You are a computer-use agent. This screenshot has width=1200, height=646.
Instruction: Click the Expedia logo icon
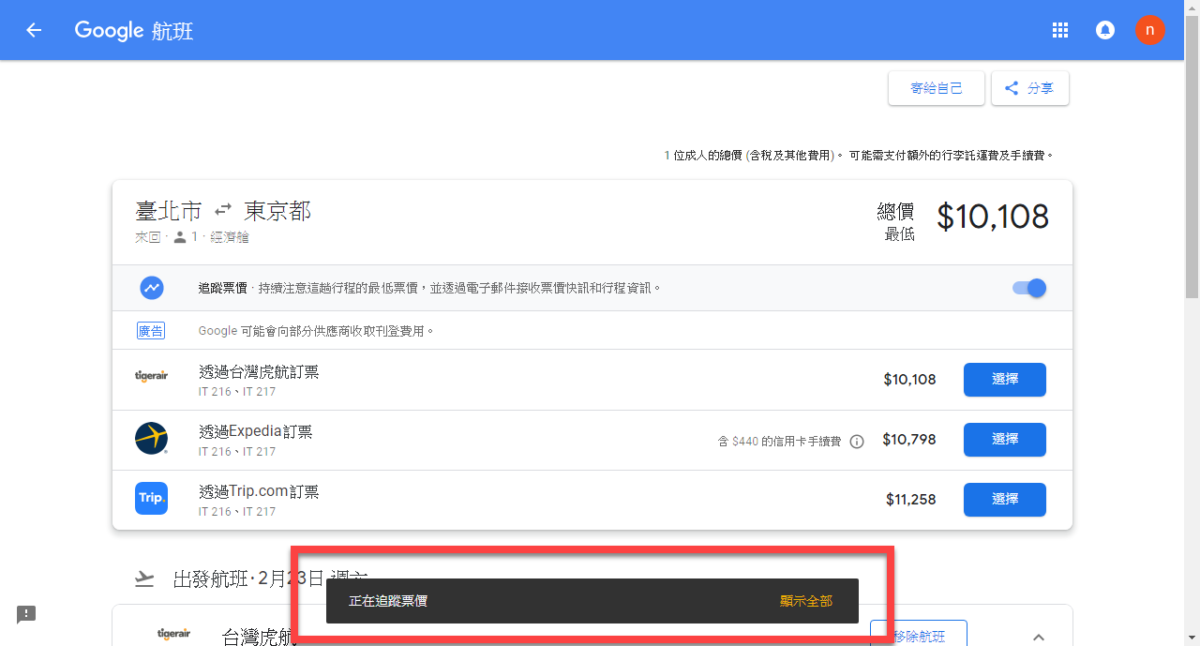click(151, 438)
